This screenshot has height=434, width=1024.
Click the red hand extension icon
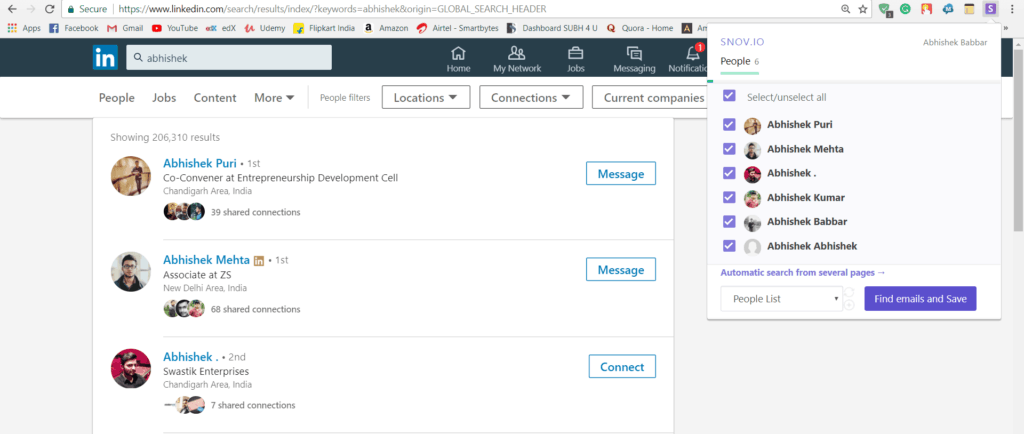pyautogui.click(x=926, y=9)
